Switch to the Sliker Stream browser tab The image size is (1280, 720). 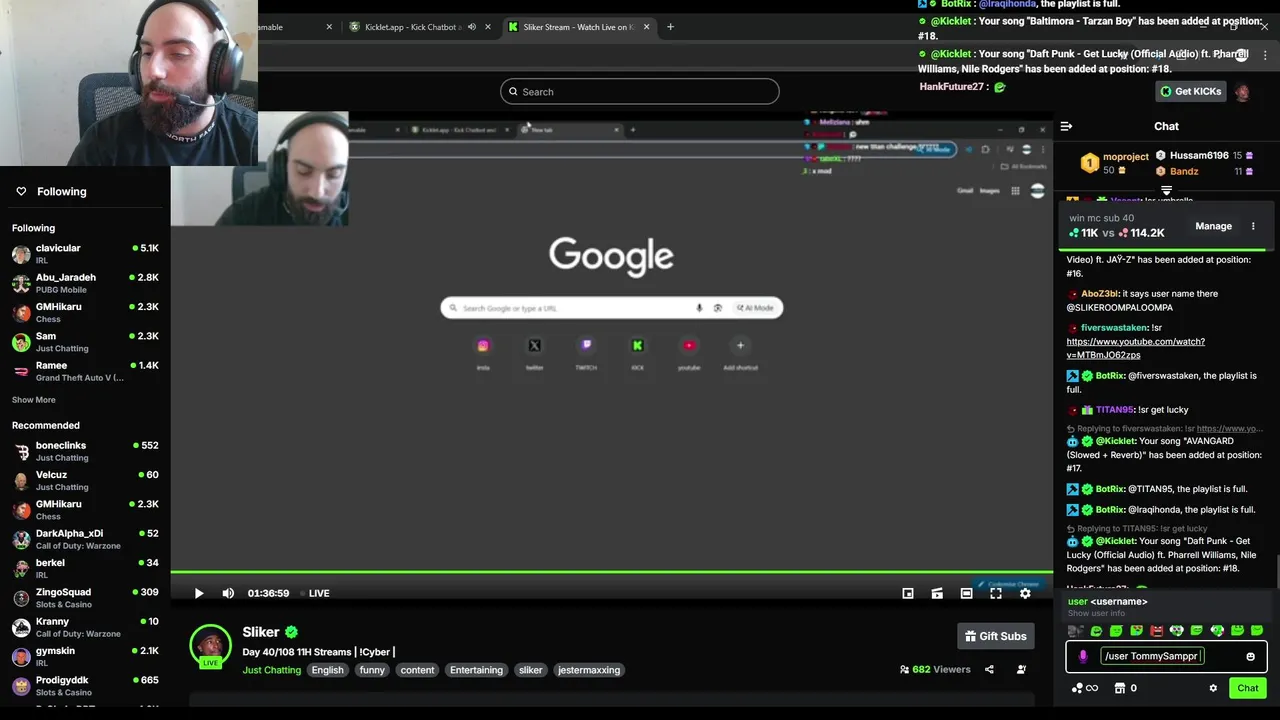click(578, 27)
